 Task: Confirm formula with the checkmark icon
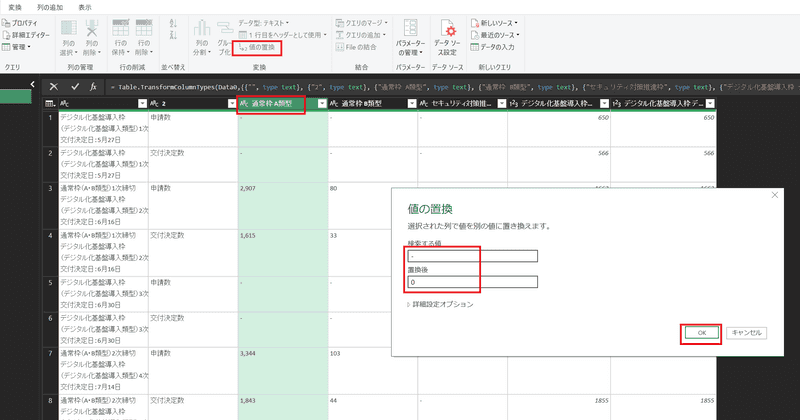click(x=74, y=87)
